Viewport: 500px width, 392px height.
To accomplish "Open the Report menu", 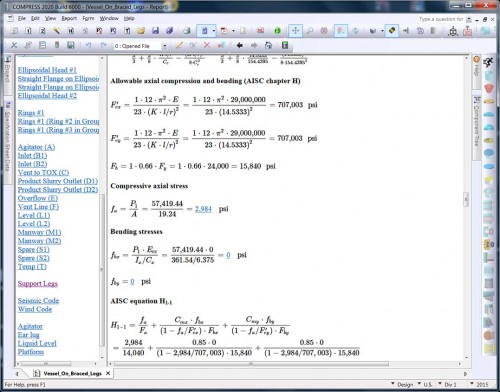I will pos(69,18).
